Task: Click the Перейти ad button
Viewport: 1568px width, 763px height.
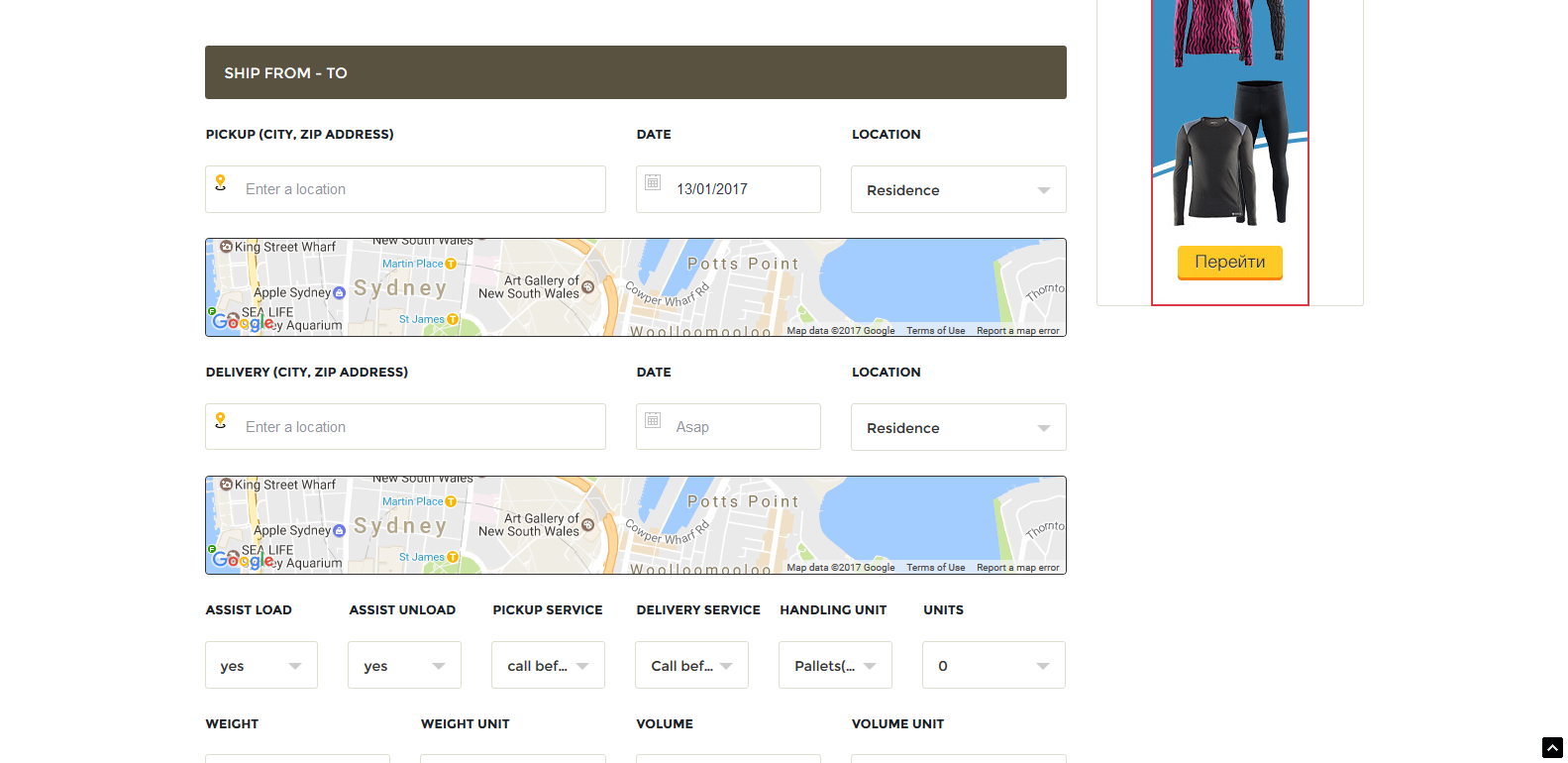Action: (x=1229, y=263)
